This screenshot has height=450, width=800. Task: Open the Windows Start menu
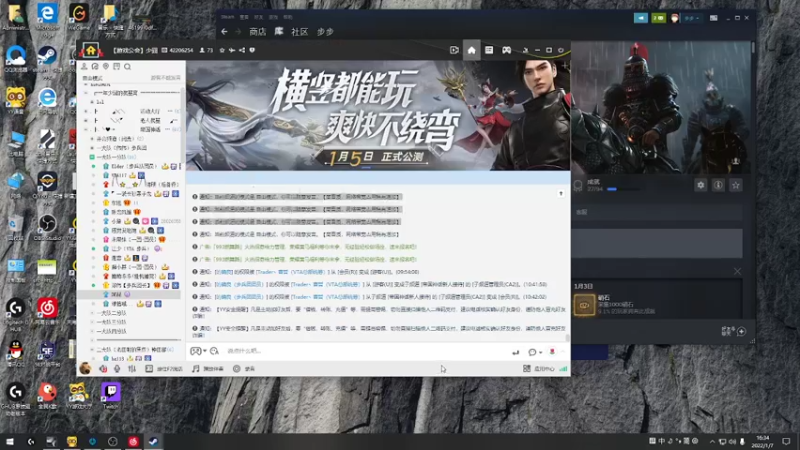click(10, 441)
